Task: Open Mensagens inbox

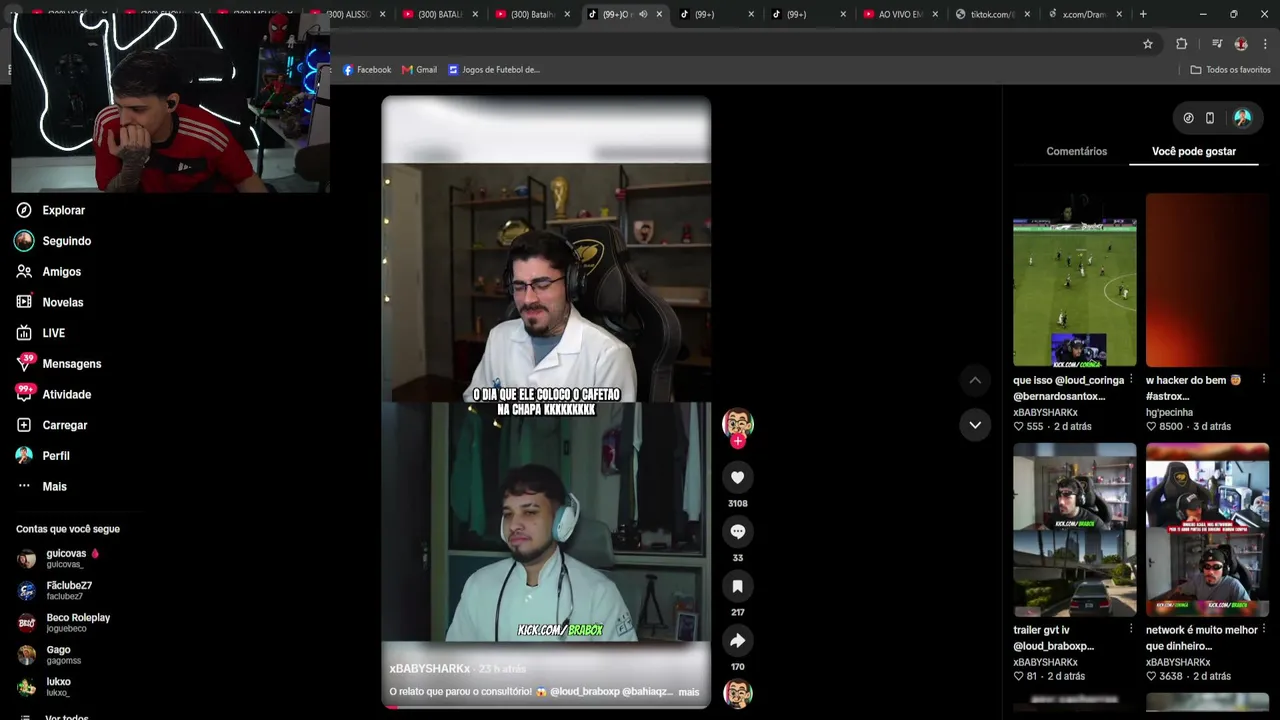Action: (x=71, y=364)
